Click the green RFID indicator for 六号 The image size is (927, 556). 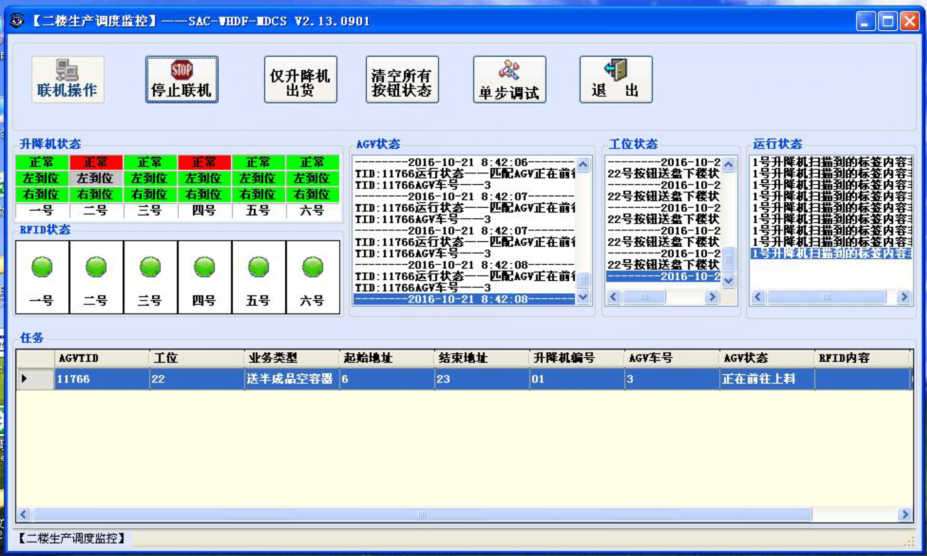point(312,267)
